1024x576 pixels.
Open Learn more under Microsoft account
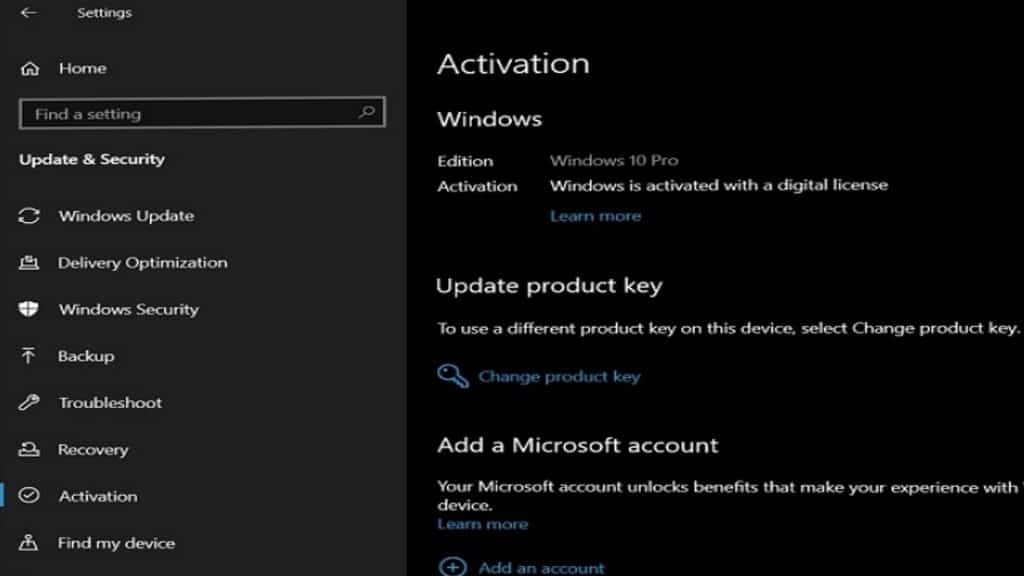pos(483,524)
